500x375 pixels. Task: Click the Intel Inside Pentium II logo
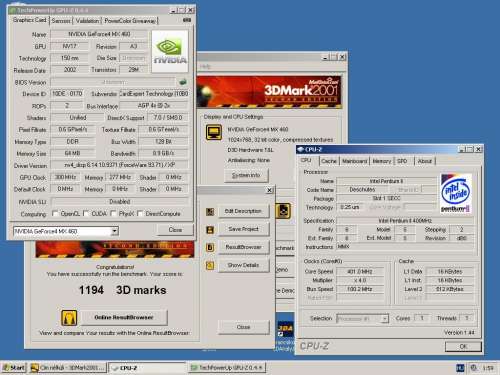456,193
